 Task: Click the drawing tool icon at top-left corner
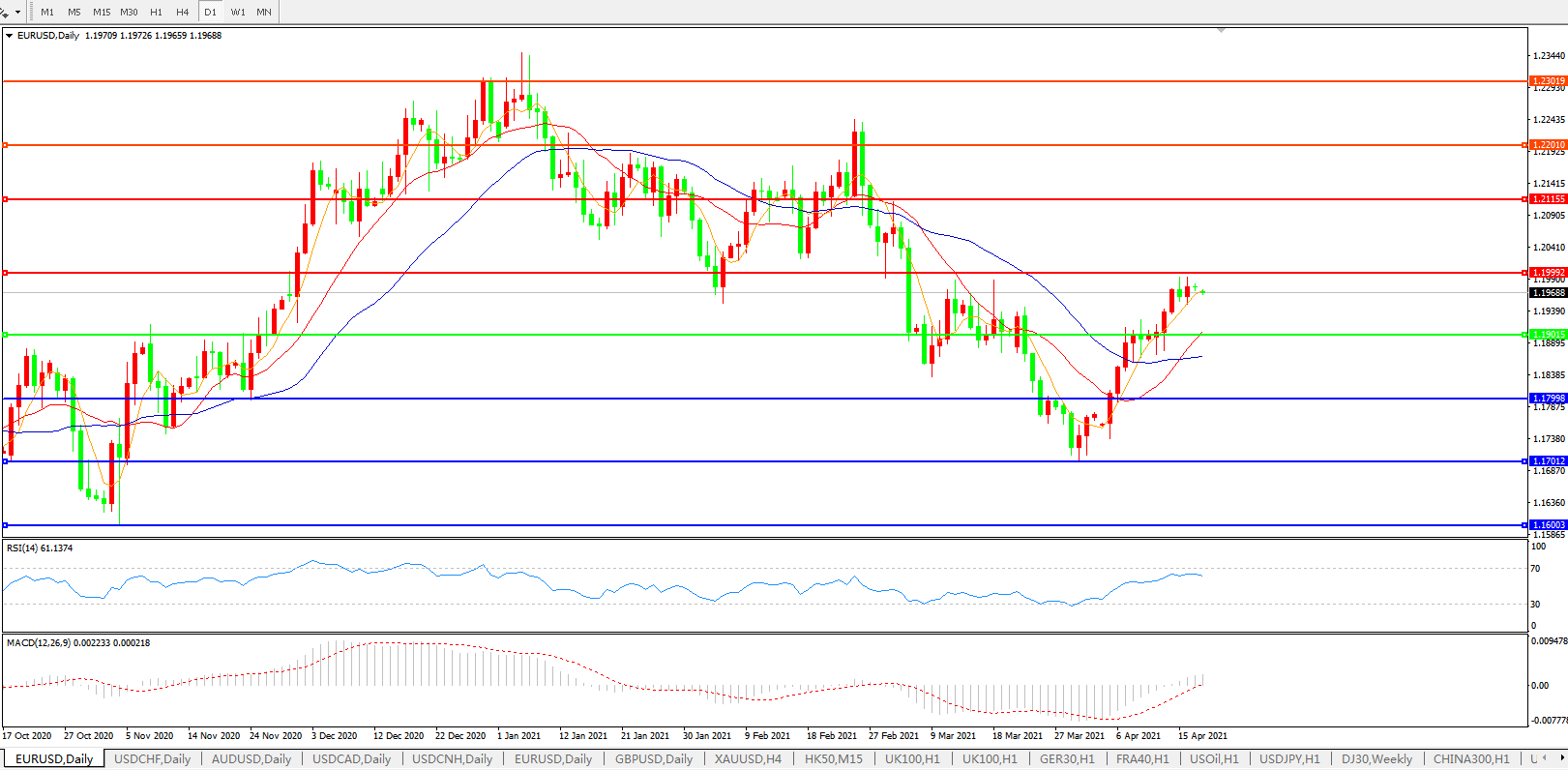4,12
